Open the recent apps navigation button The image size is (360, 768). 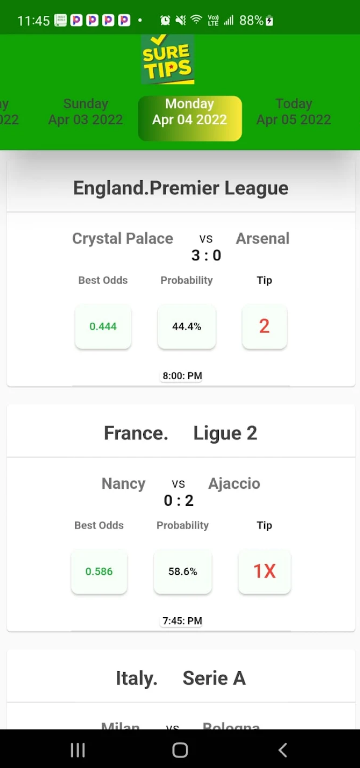coord(77,749)
